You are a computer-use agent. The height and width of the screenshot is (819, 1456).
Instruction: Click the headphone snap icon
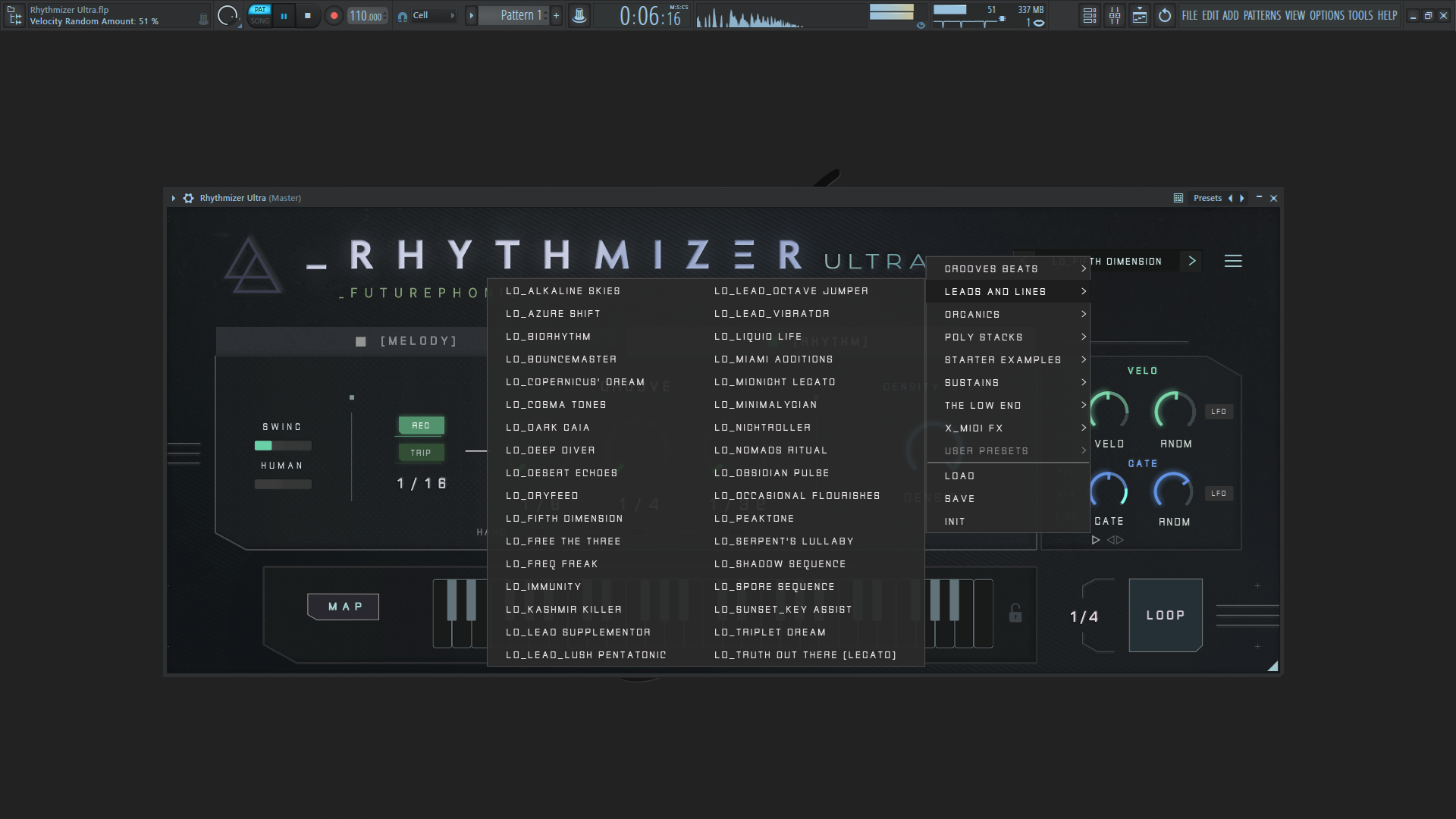pos(403,16)
